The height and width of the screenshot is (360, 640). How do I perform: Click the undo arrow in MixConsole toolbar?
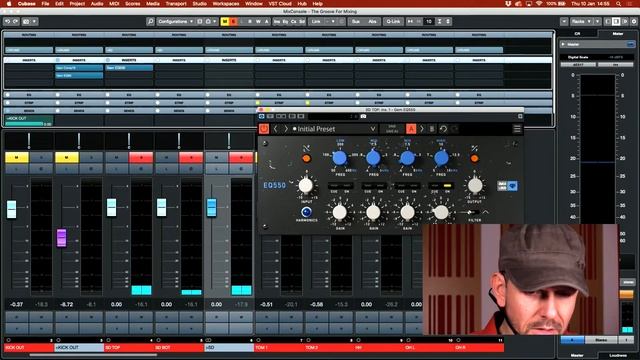click(x=7, y=21)
